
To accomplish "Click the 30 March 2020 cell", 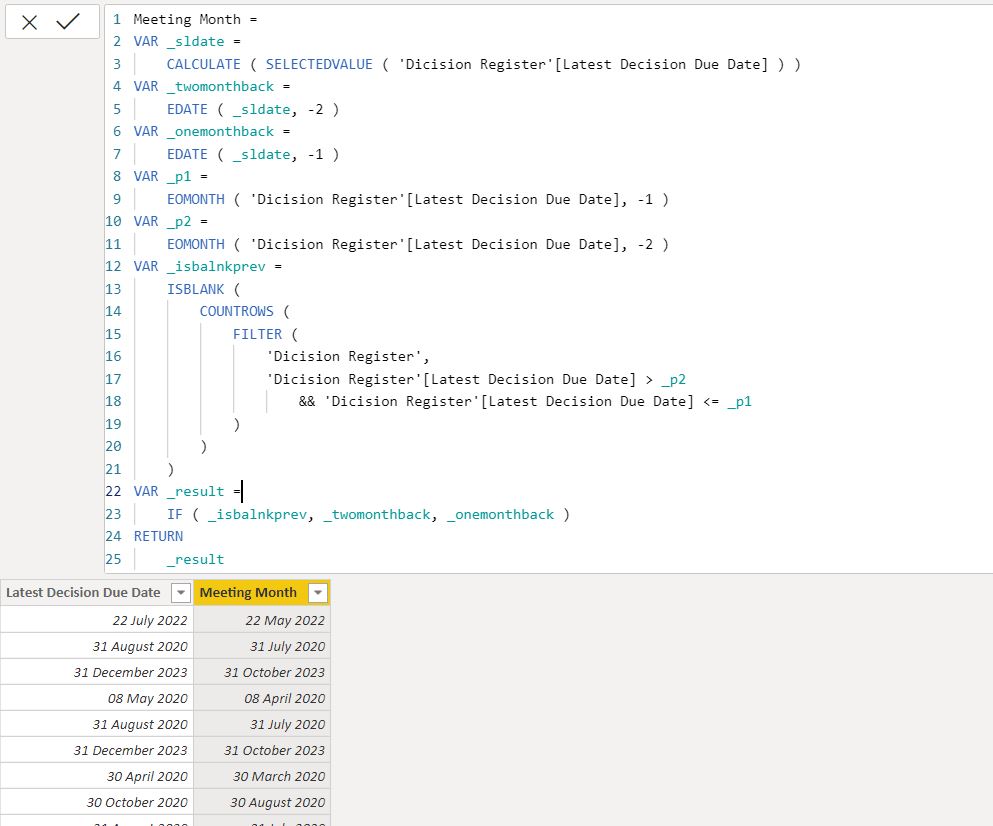I will point(262,776).
